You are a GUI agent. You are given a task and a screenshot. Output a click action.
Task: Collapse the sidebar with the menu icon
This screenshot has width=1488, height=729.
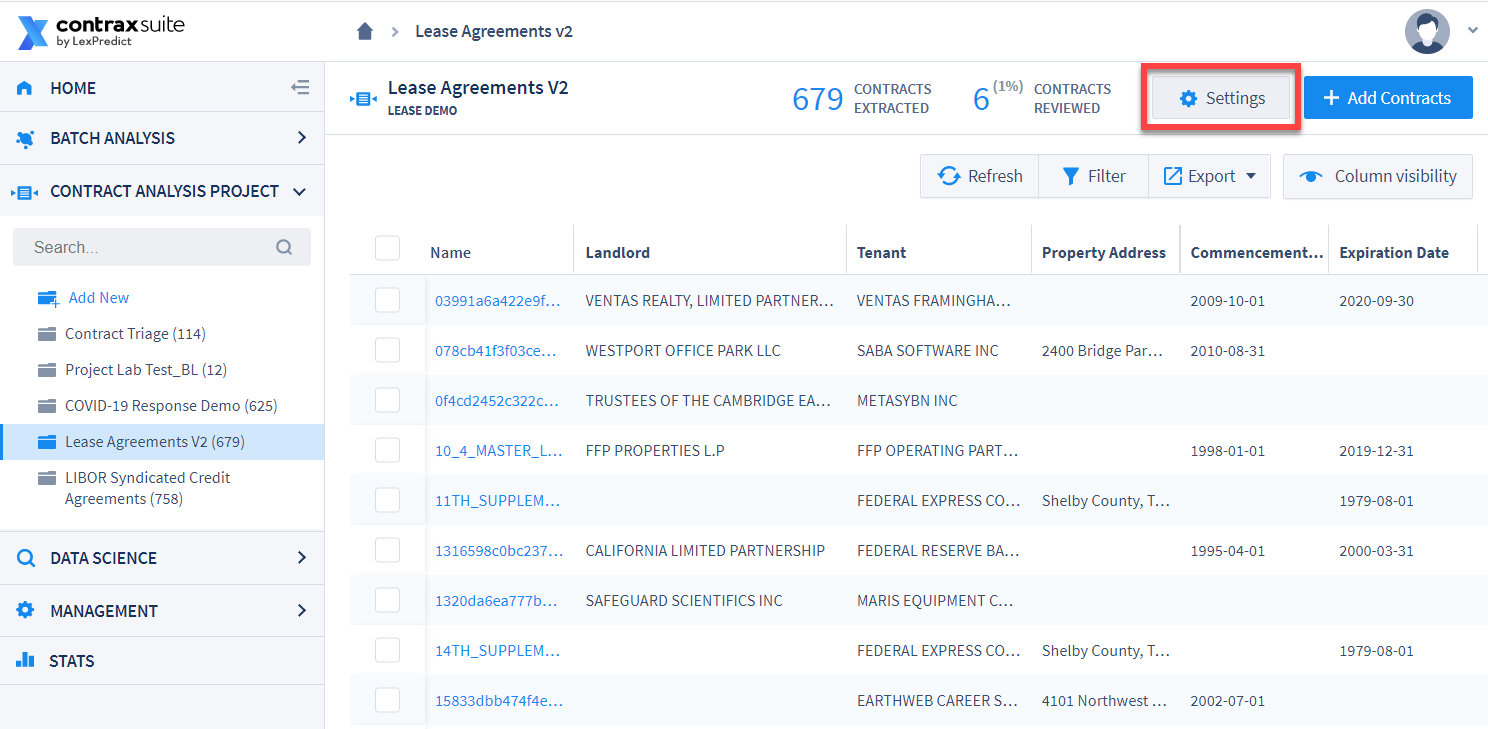300,88
